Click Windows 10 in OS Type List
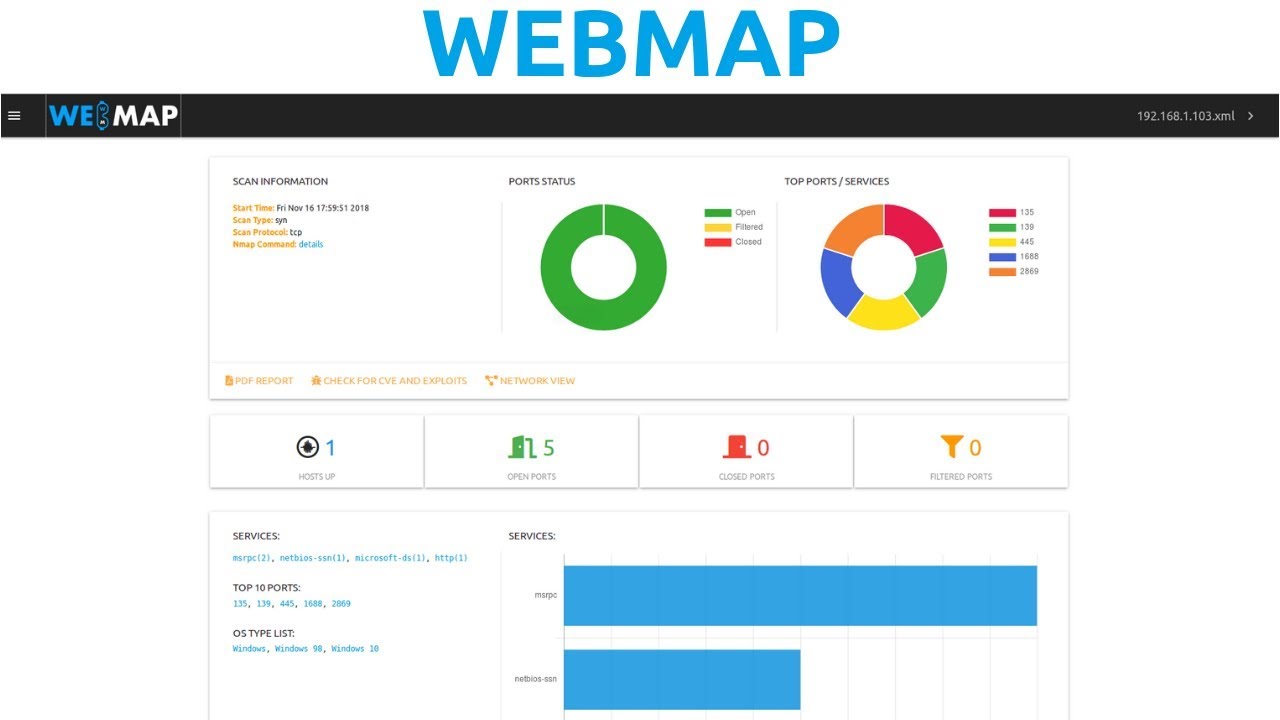 [355, 649]
